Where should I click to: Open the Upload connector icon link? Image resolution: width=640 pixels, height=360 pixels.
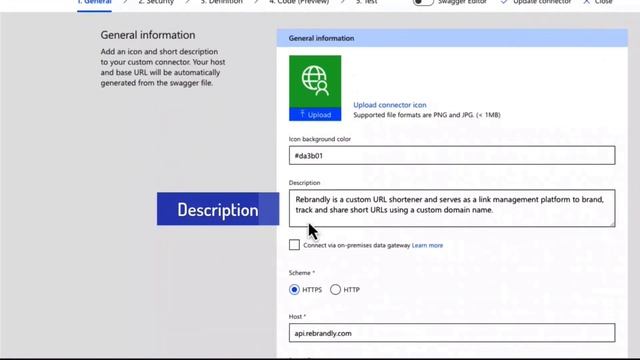tap(389, 105)
